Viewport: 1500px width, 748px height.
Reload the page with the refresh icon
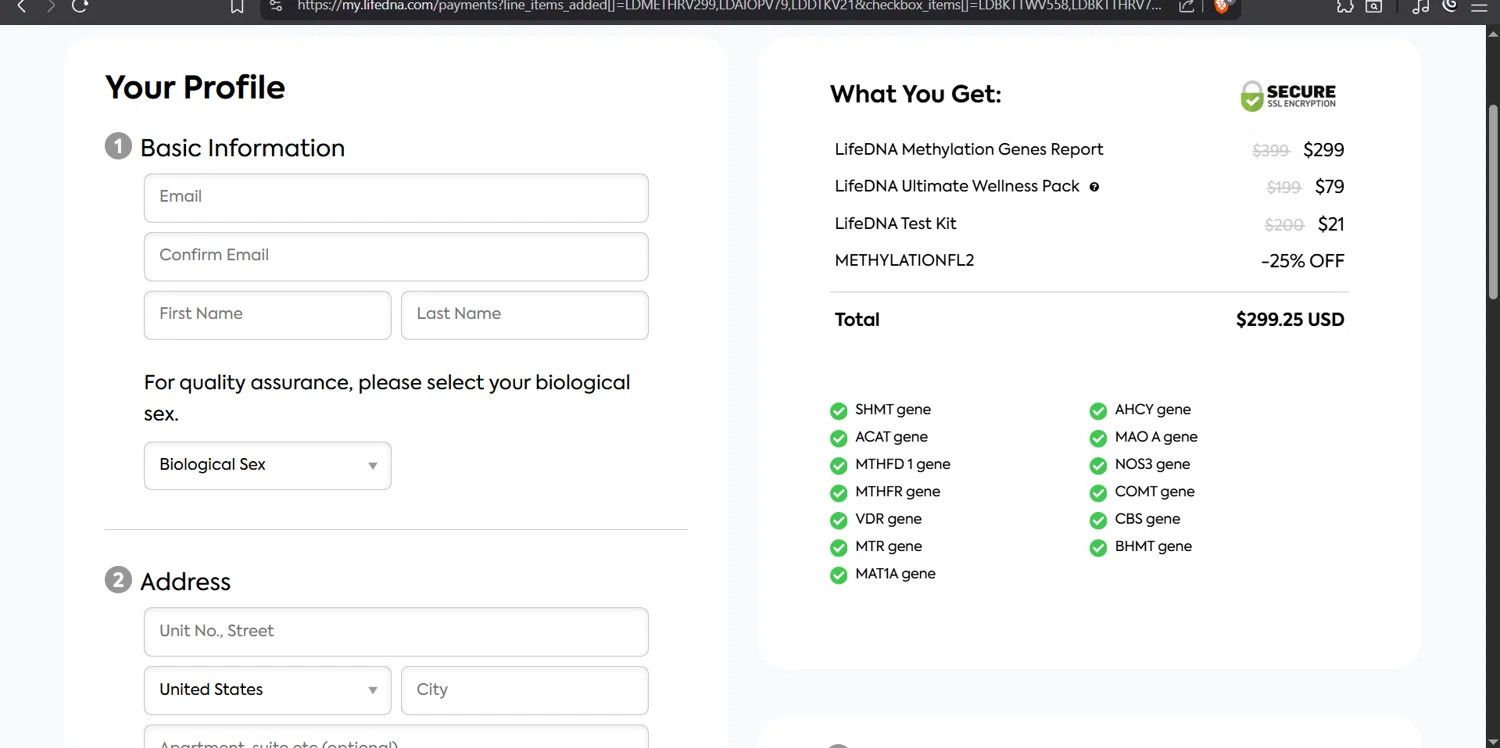pyautogui.click(x=81, y=6)
